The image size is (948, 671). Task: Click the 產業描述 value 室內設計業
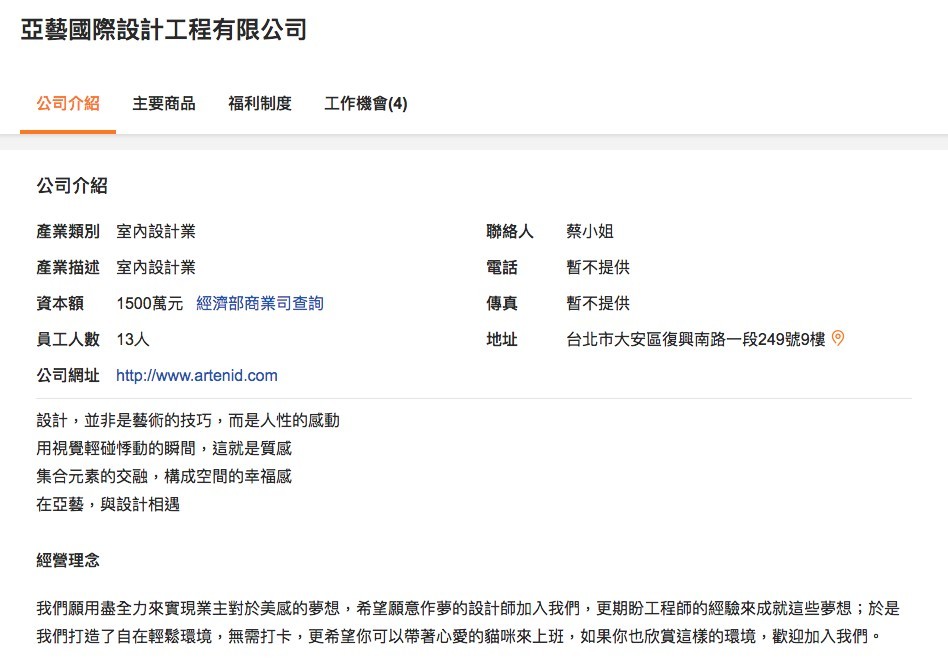tap(156, 267)
